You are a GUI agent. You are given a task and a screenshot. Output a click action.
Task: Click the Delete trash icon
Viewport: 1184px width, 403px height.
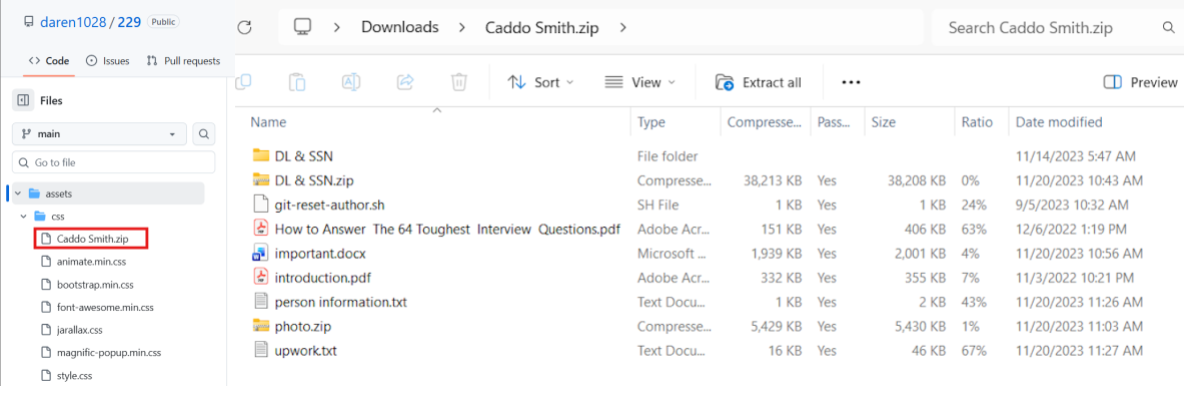point(458,82)
